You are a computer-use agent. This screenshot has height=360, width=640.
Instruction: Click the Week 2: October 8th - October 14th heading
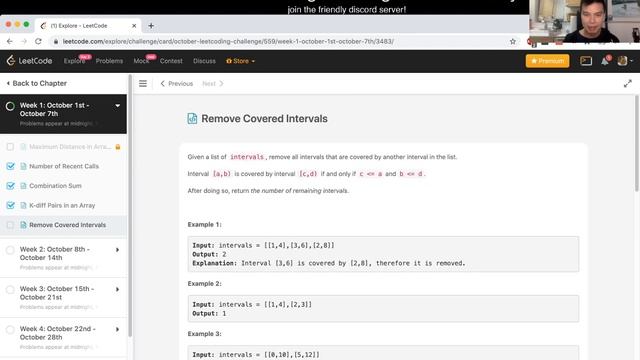tap(55, 253)
